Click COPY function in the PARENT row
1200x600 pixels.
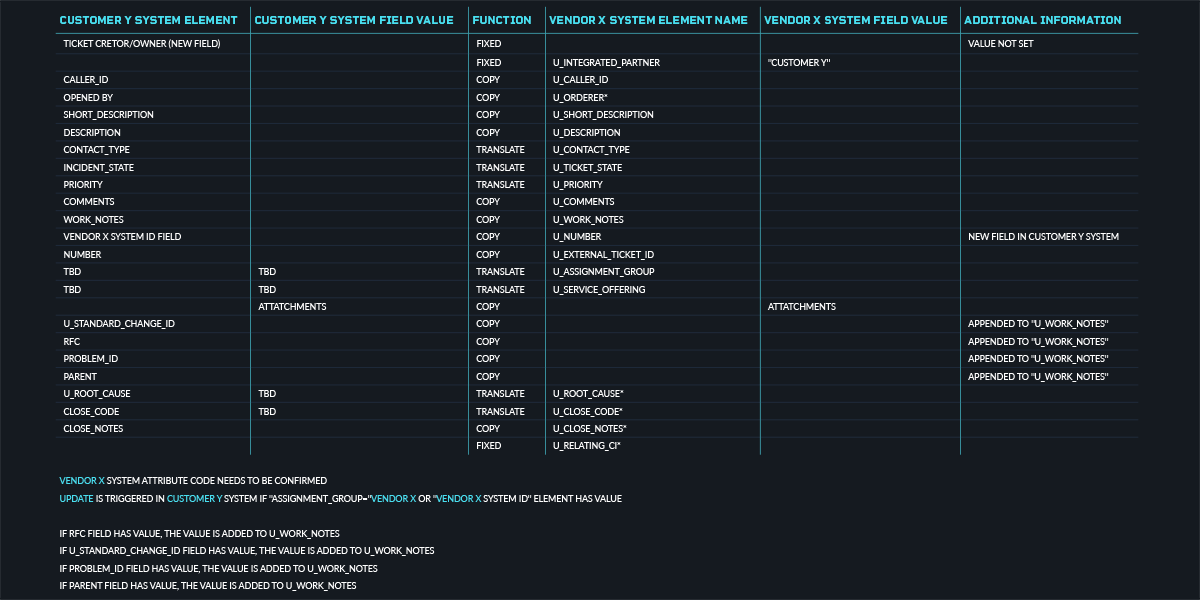488,376
